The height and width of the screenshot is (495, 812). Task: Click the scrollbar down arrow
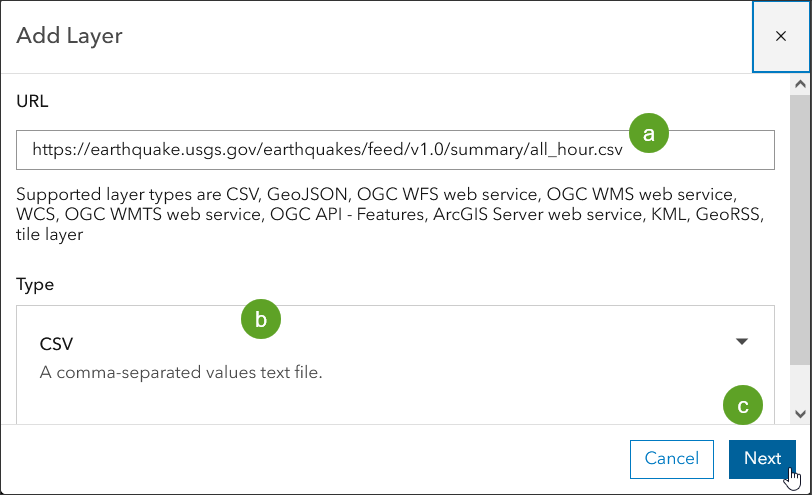[800, 413]
